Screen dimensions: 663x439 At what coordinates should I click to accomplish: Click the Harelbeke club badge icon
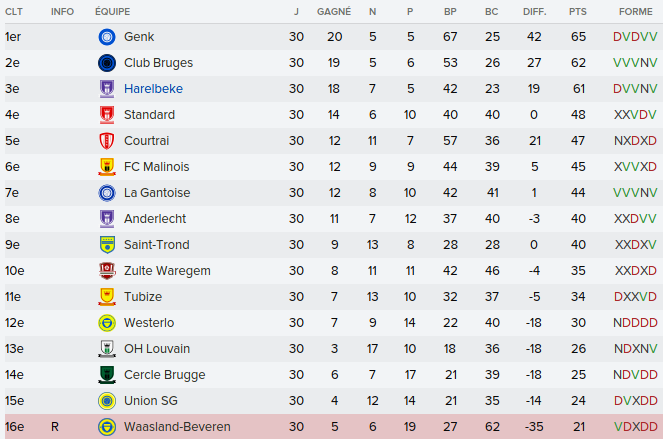click(107, 89)
